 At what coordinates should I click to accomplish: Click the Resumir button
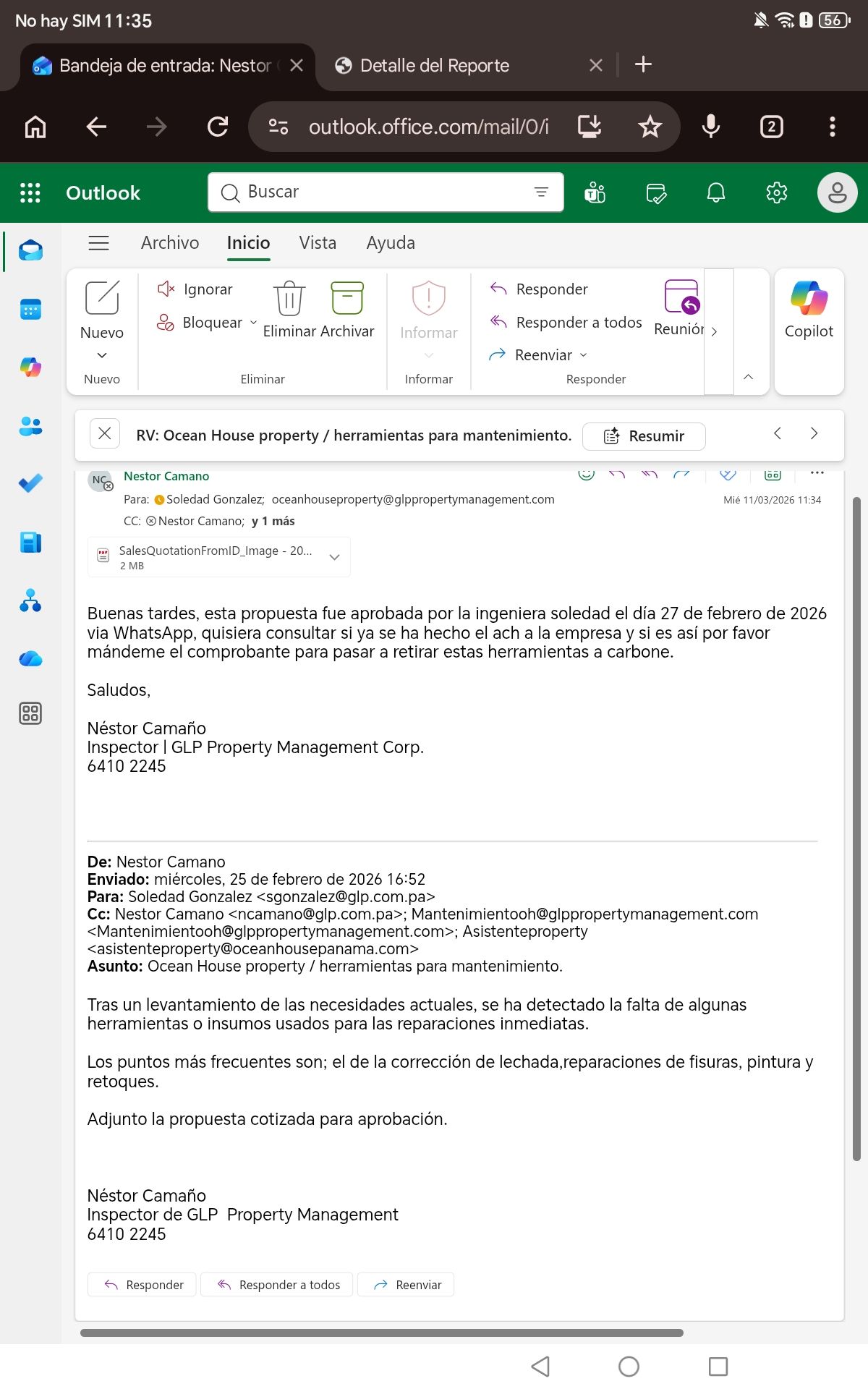(644, 436)
